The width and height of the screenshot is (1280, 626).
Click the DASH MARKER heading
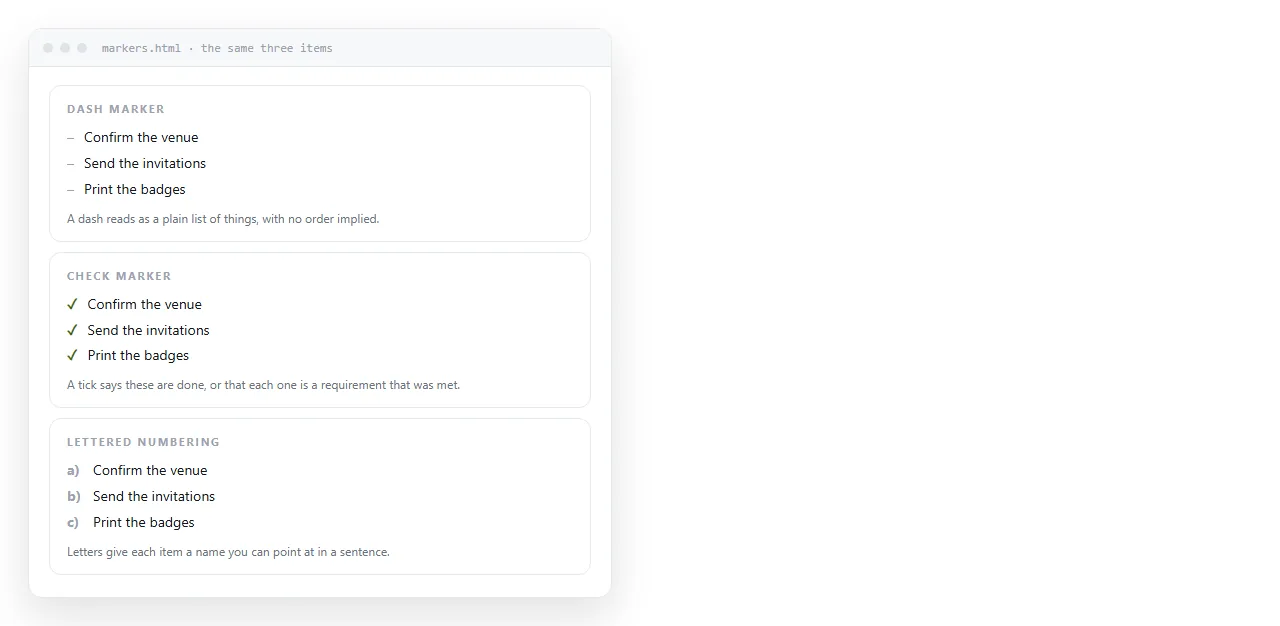pos(116,109)
